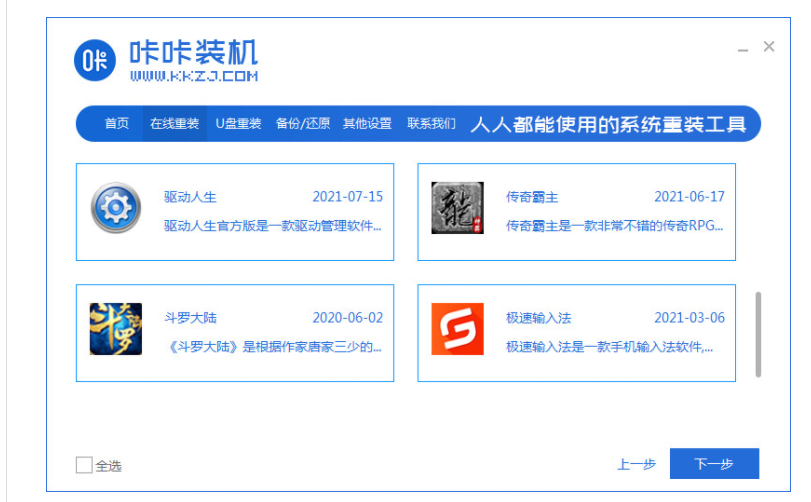
Task: Click the vertical scrollbar thumb of the software list
Action: pos(758,334)
